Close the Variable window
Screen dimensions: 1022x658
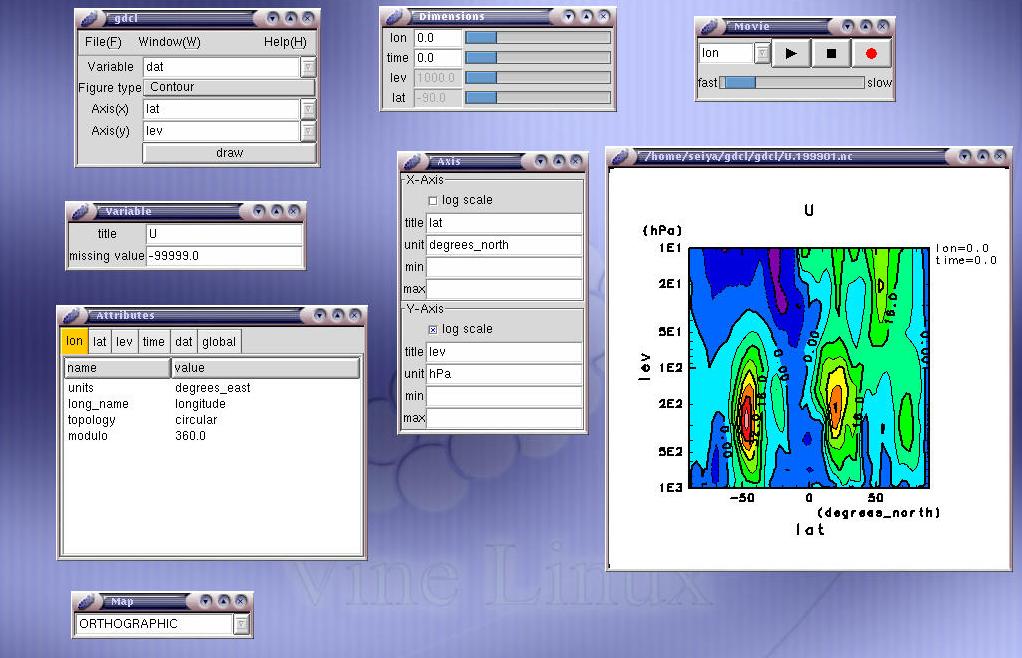click(x=293, y=211)
